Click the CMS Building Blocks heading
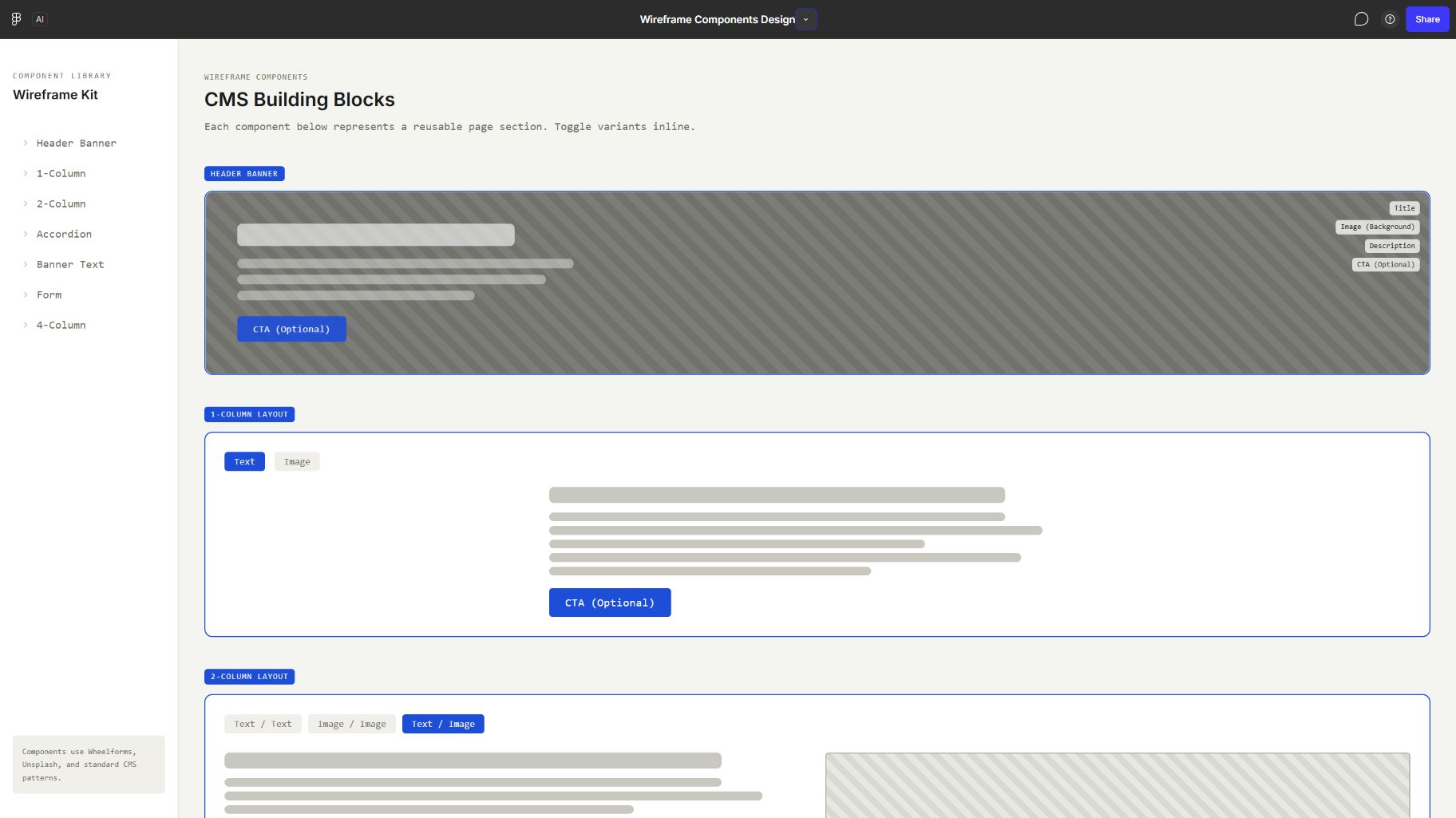 299,99
